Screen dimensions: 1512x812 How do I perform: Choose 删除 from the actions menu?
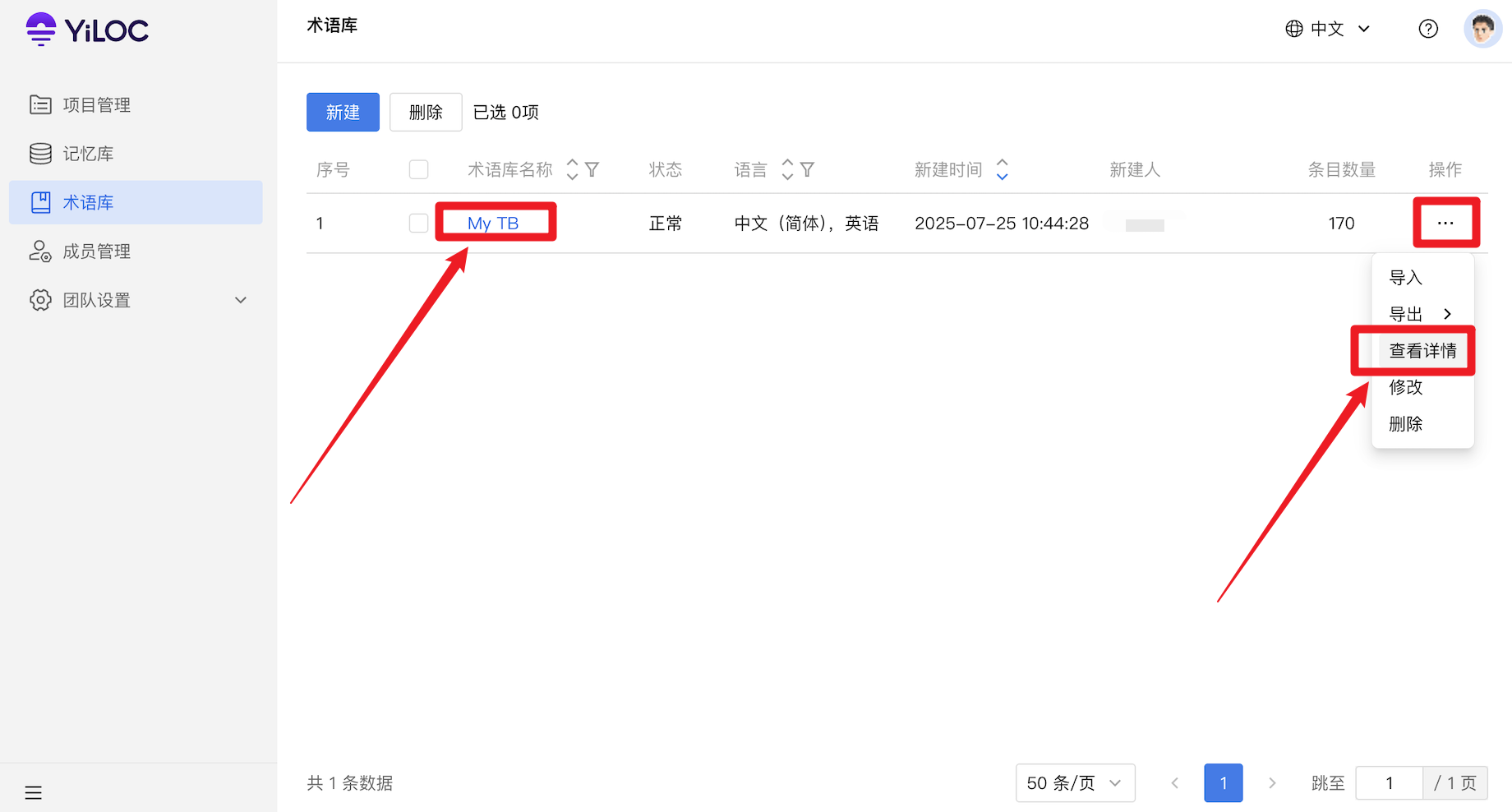point(1422,424)
